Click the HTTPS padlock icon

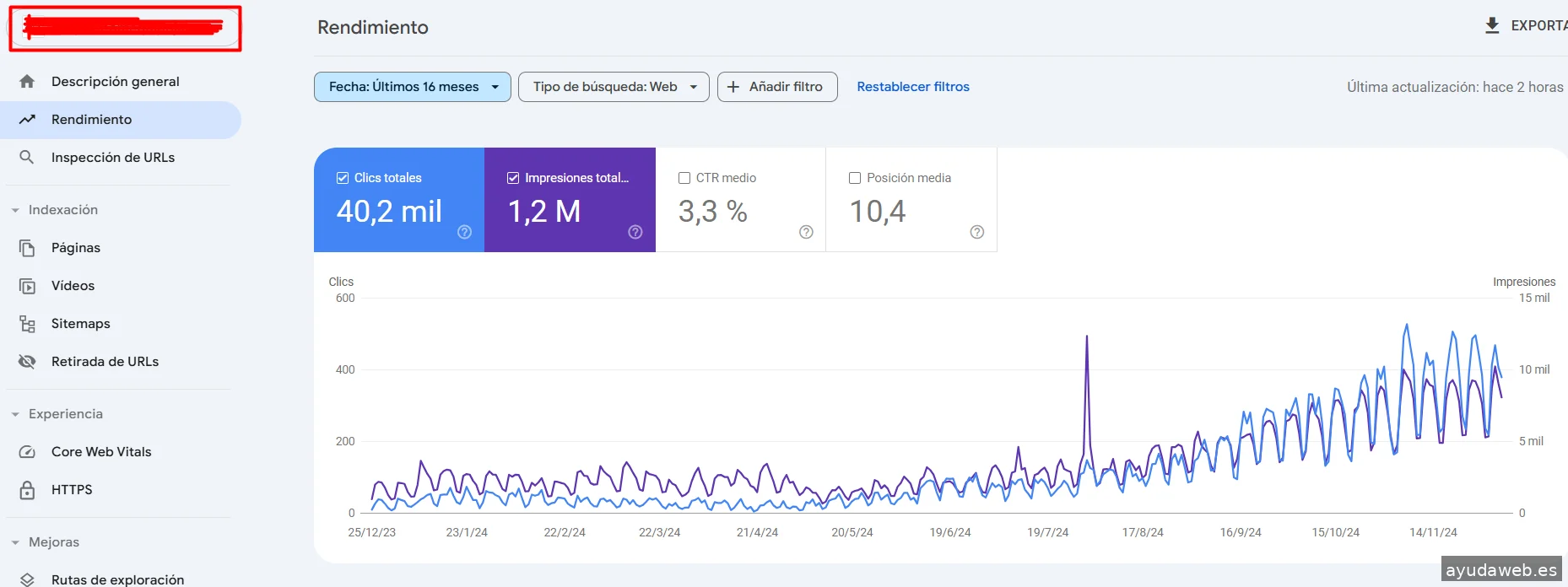tap(27, 490)
